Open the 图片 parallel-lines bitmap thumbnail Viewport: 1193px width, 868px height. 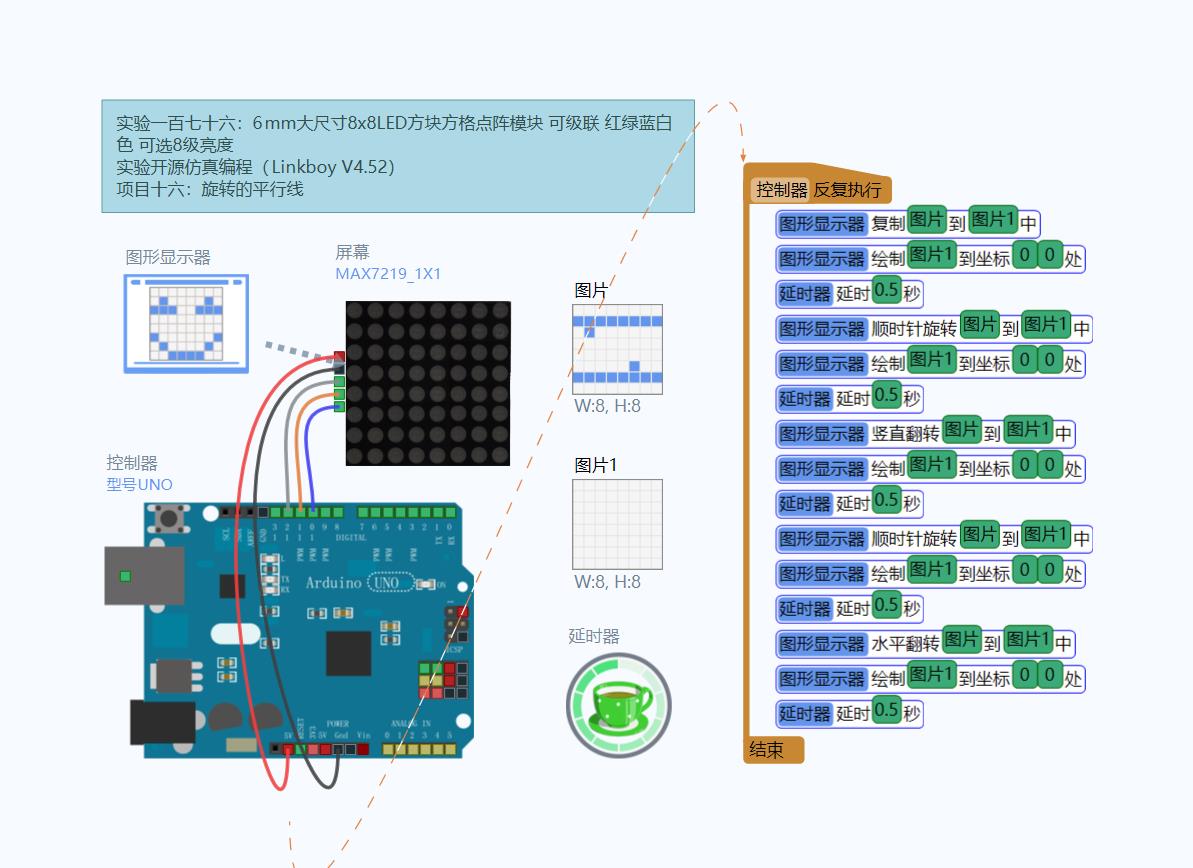pos(617,349)
